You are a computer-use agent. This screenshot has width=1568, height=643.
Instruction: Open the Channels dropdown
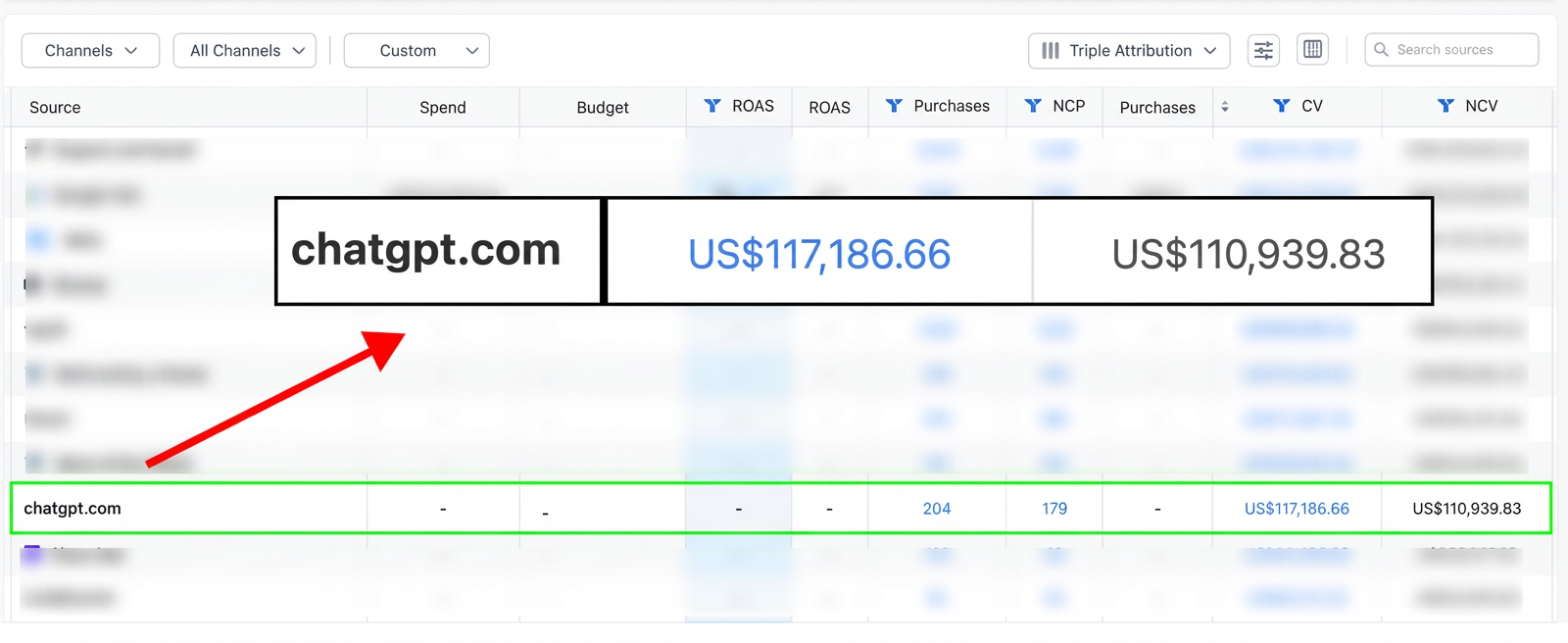coord(90,51)
